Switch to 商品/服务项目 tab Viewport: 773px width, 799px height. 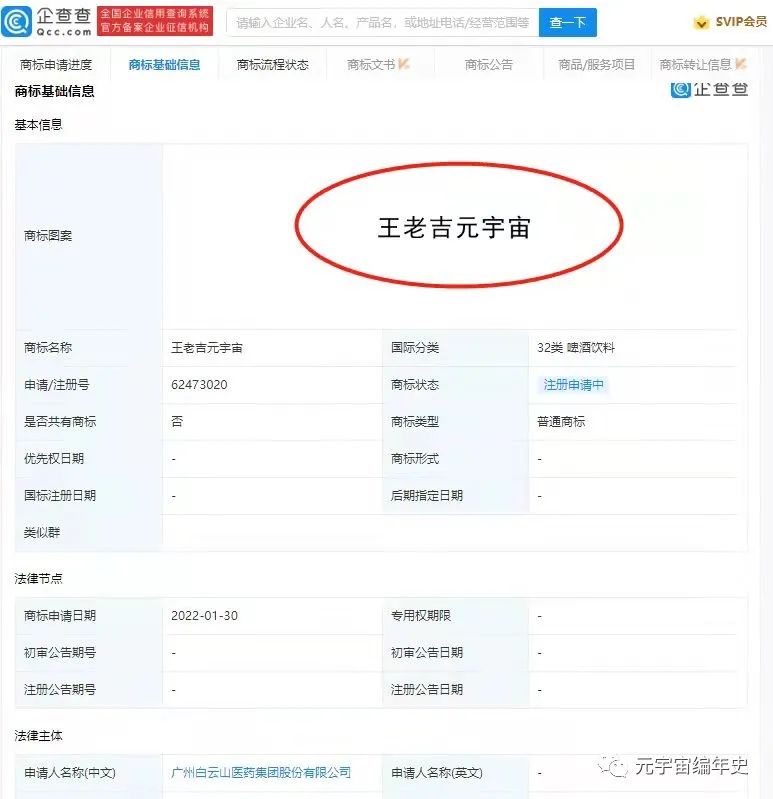(x=596, y=65)
